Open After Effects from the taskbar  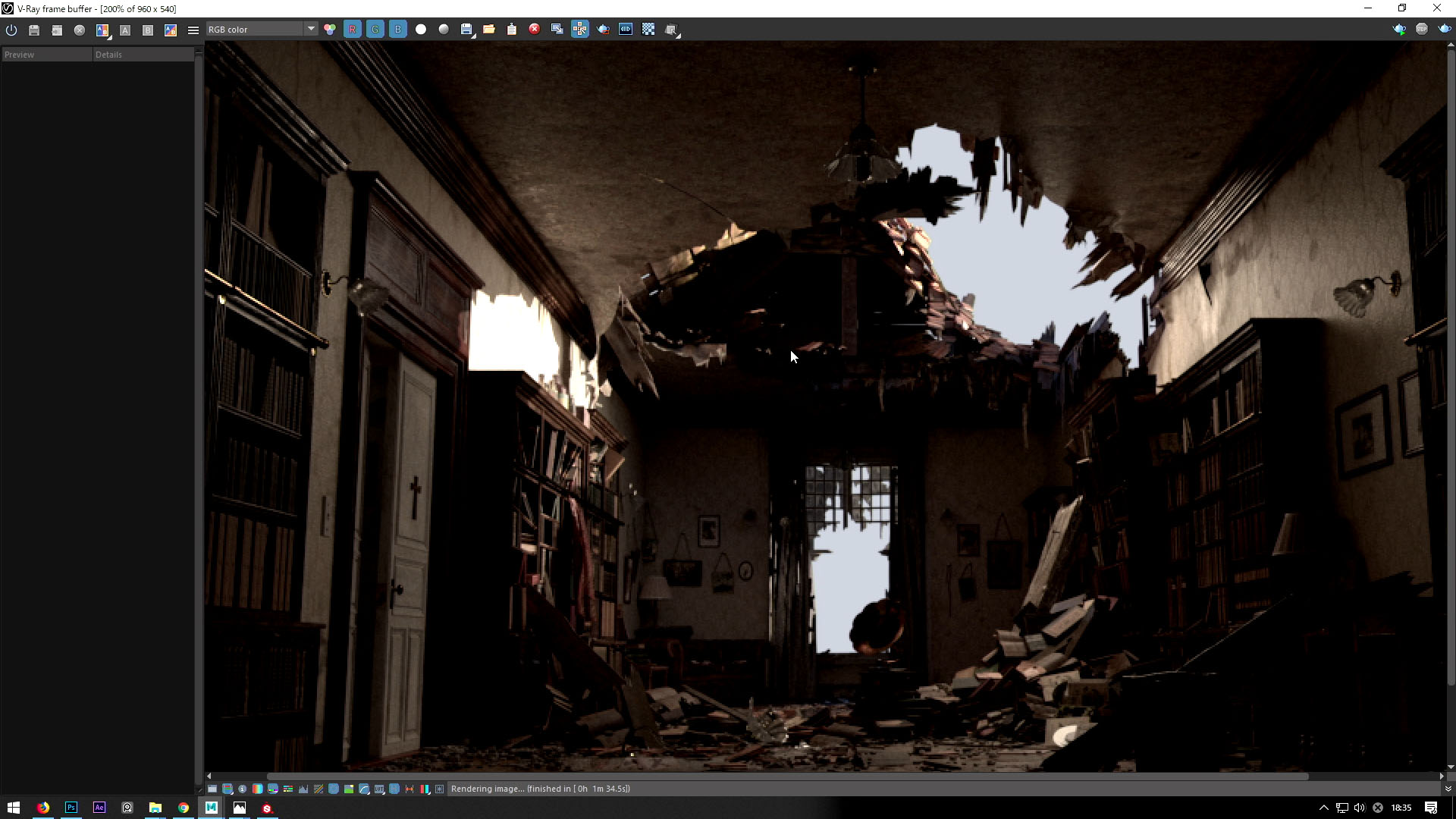click(x=99, y=808)
